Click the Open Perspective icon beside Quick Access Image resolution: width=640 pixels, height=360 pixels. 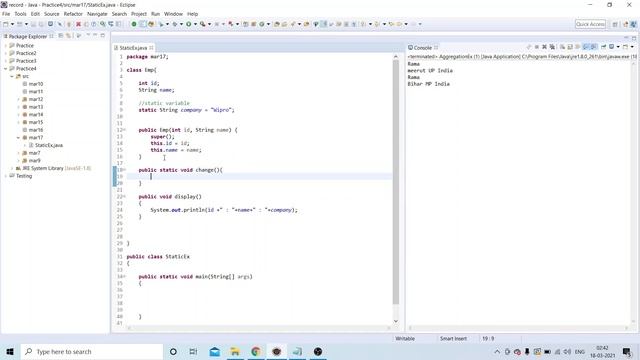coord(615,24)
